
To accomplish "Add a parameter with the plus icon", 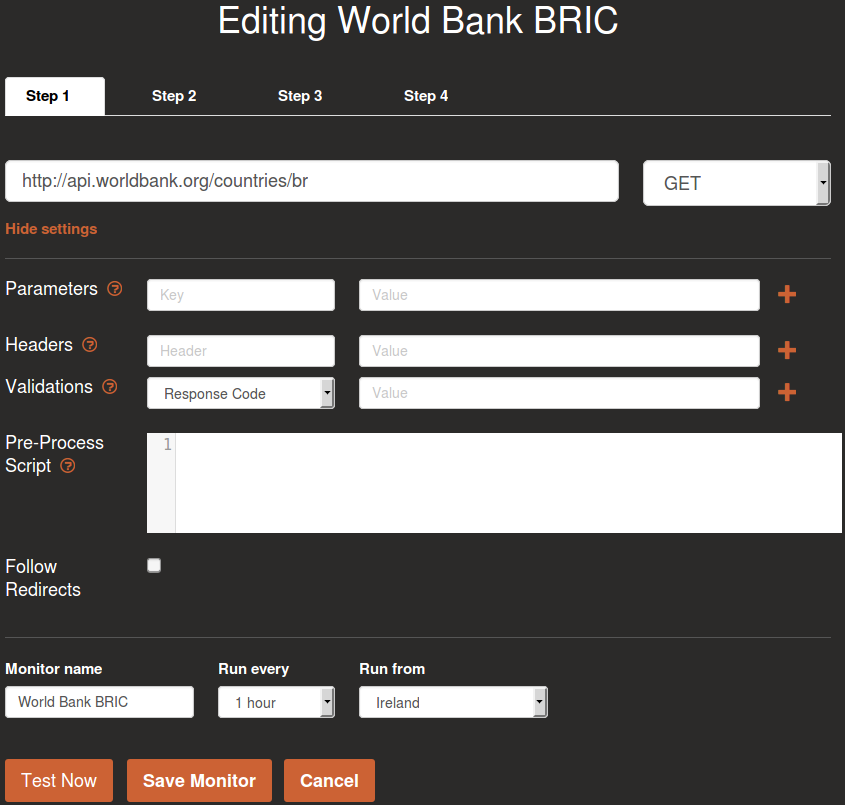I will pyautogui.click(x=787, y=294).
